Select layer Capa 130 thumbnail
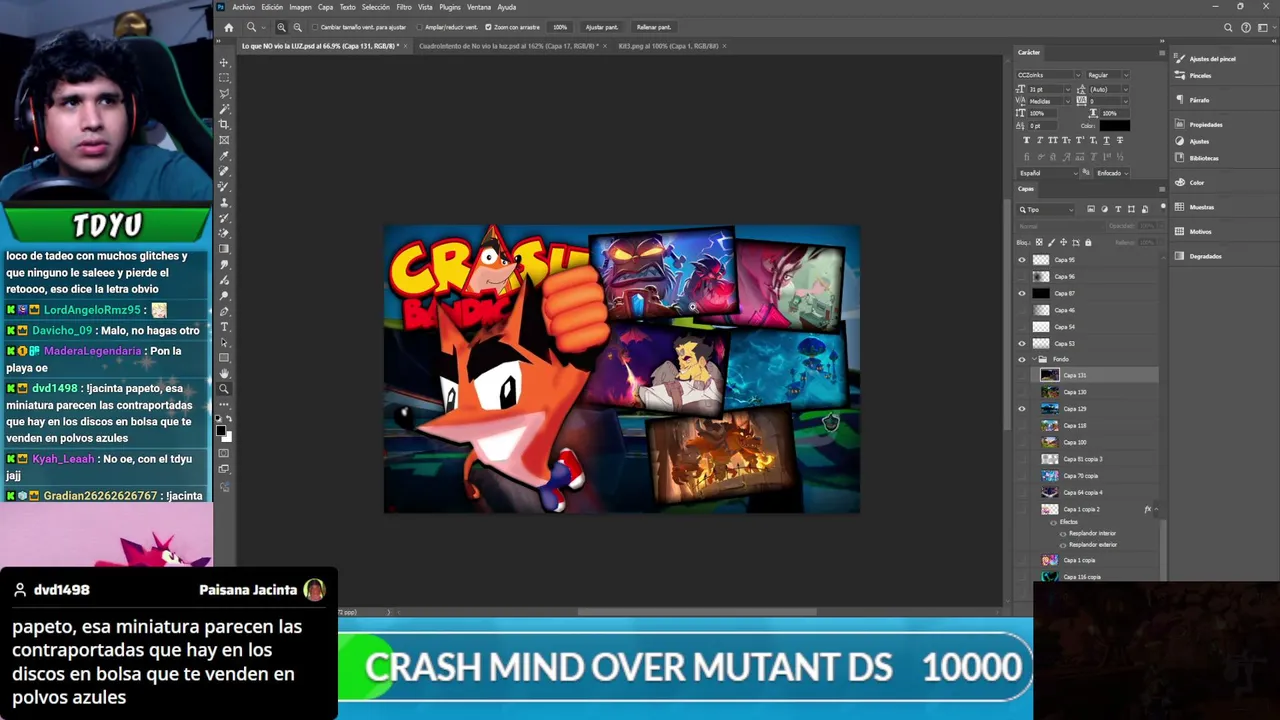The image size is (1280, 720). tap(1049, 392)
